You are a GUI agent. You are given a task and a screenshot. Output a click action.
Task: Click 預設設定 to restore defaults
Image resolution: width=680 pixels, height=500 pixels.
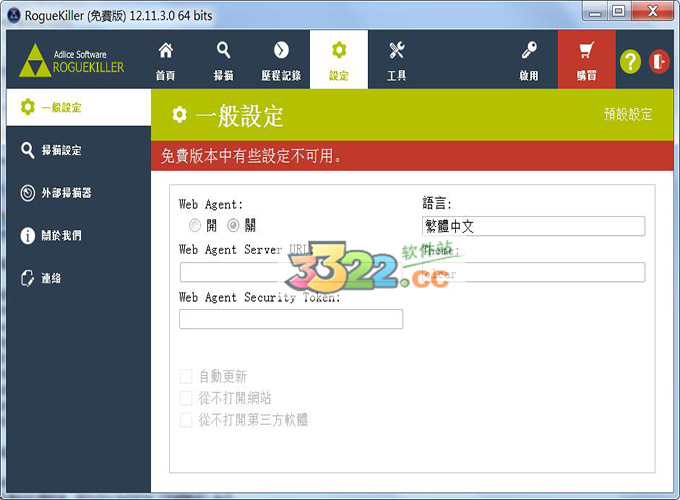[x=628, y=114]
